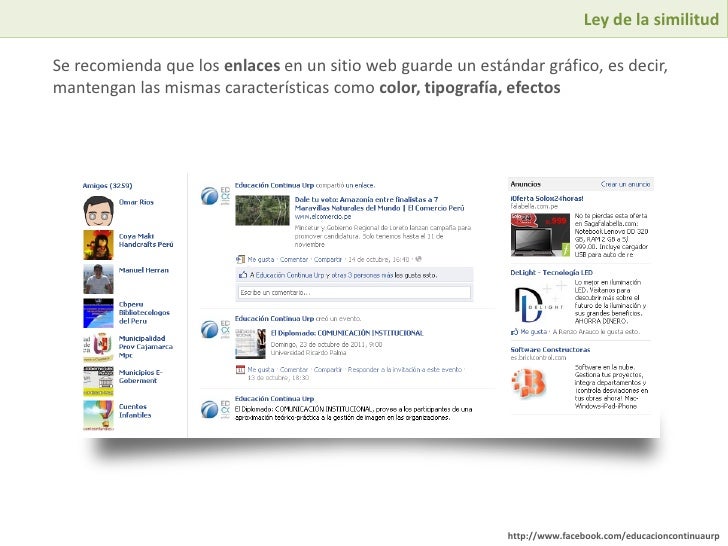Click Compartir on the Amazonia post
728x546 pixels.
(x=328, y=260)
